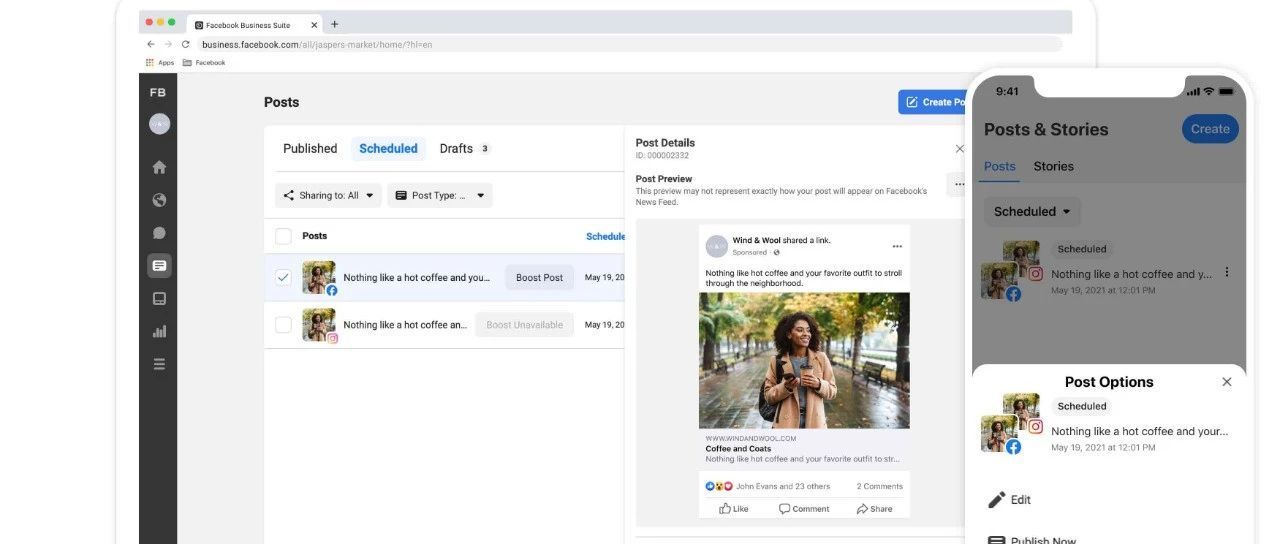Image resolution: width=1280 pixels, height=544 pixels.
Task: Click the FB logo in the sidebar
Action: tap(158, 92)
